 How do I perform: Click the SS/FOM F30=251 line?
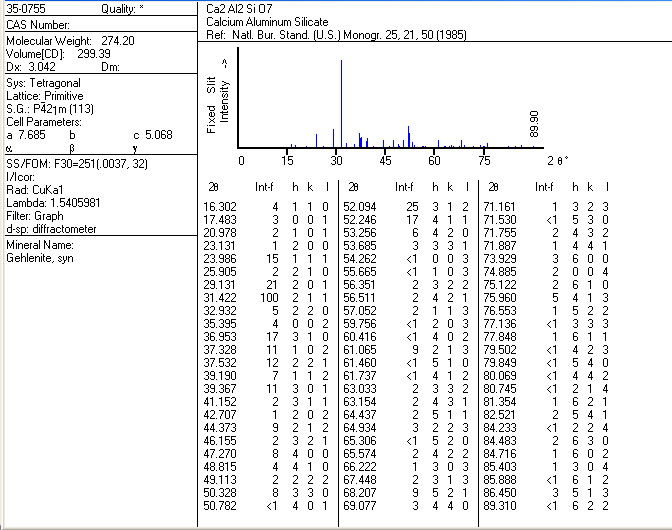tap(77, 164)
